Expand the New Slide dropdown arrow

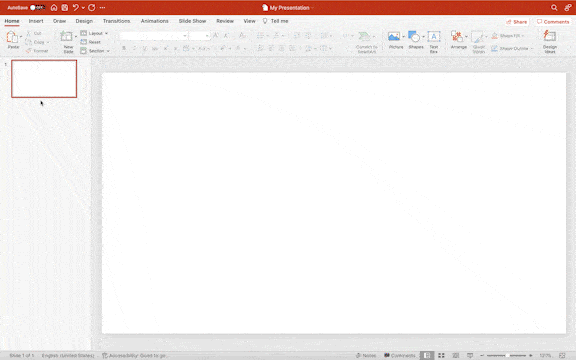pyautogui.click(x=76, y=36)
